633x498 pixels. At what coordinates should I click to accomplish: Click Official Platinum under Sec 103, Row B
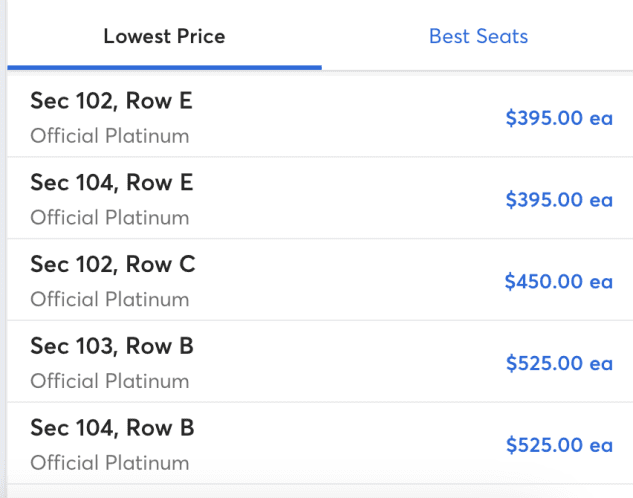tap(109, 382)
